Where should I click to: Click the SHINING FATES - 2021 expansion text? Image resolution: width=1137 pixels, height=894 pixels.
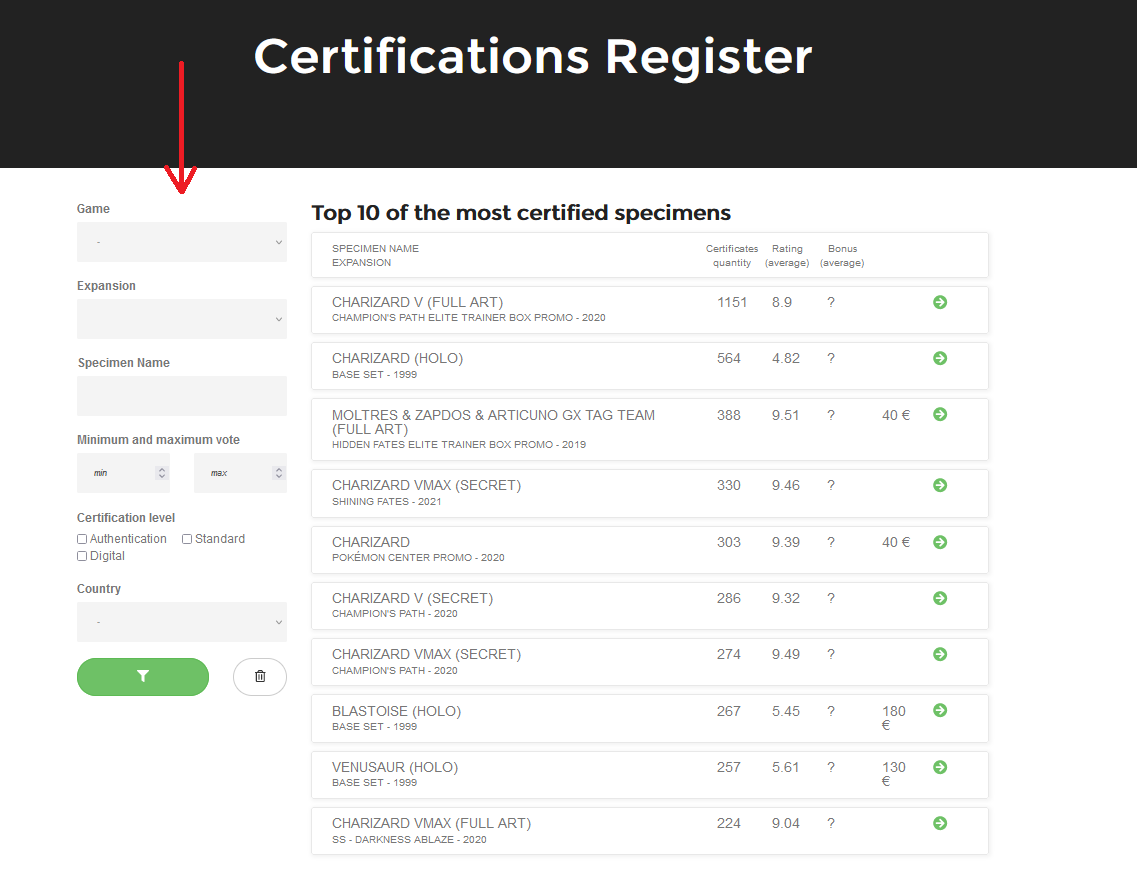[386, 502]
